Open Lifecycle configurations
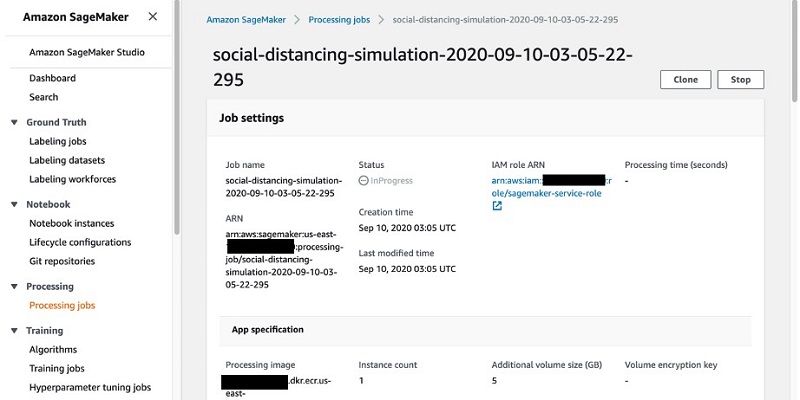 click(80, 242)
